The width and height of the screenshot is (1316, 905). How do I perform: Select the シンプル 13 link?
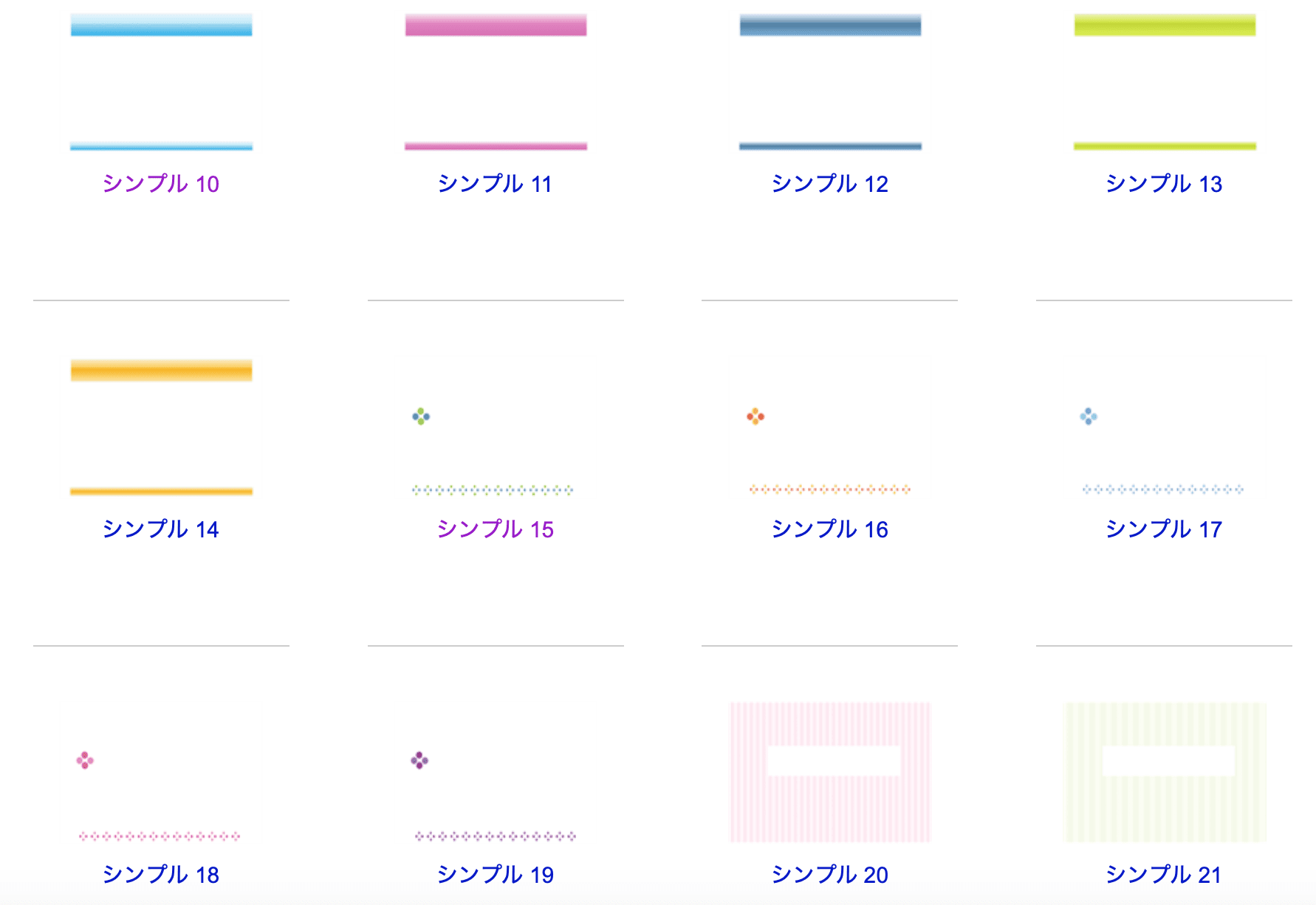tap(1164, 183)
